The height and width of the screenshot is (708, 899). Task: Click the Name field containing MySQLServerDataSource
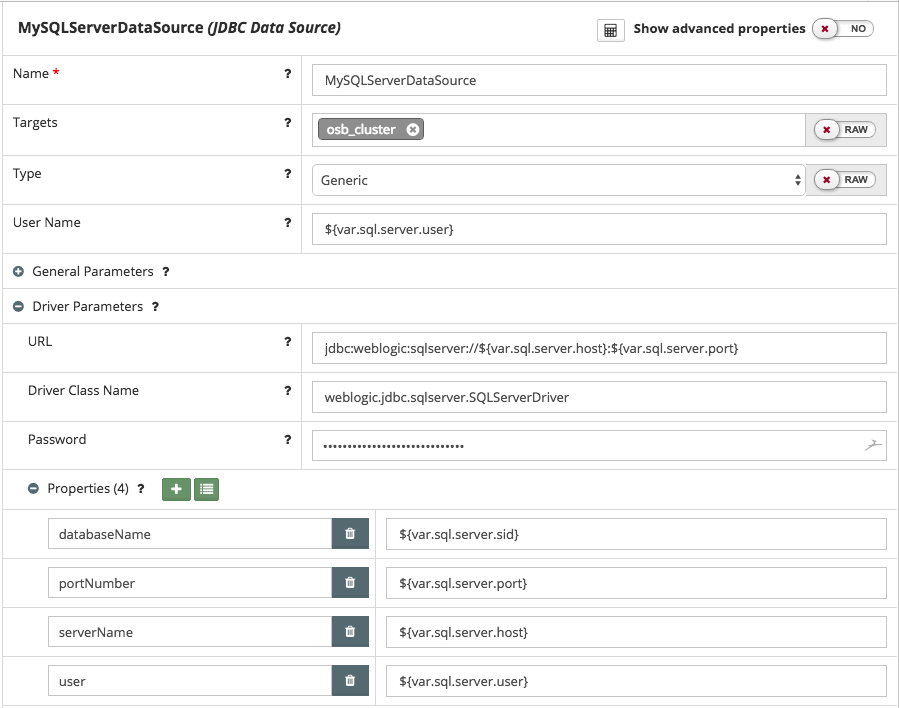pyautogui.click(x=598, y=80)
